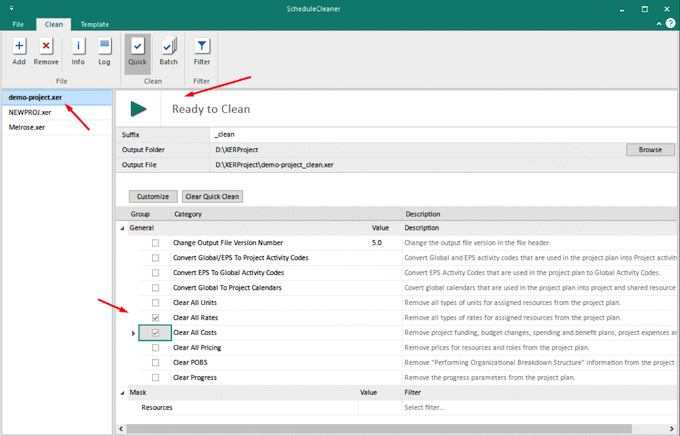Check the Clear All Pricing checkbox

(x=155, y=348)
